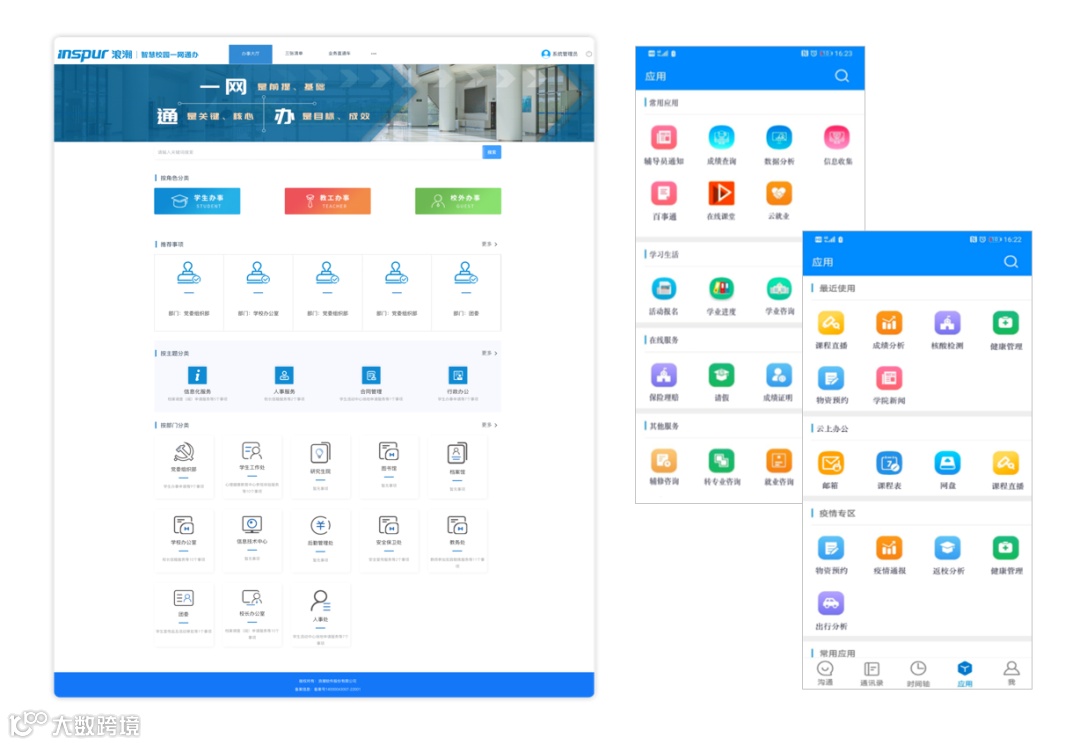Open 物资预约 in 疫情专区 section
Screen dimensions: 1080x745
click(x=831, y=548)
